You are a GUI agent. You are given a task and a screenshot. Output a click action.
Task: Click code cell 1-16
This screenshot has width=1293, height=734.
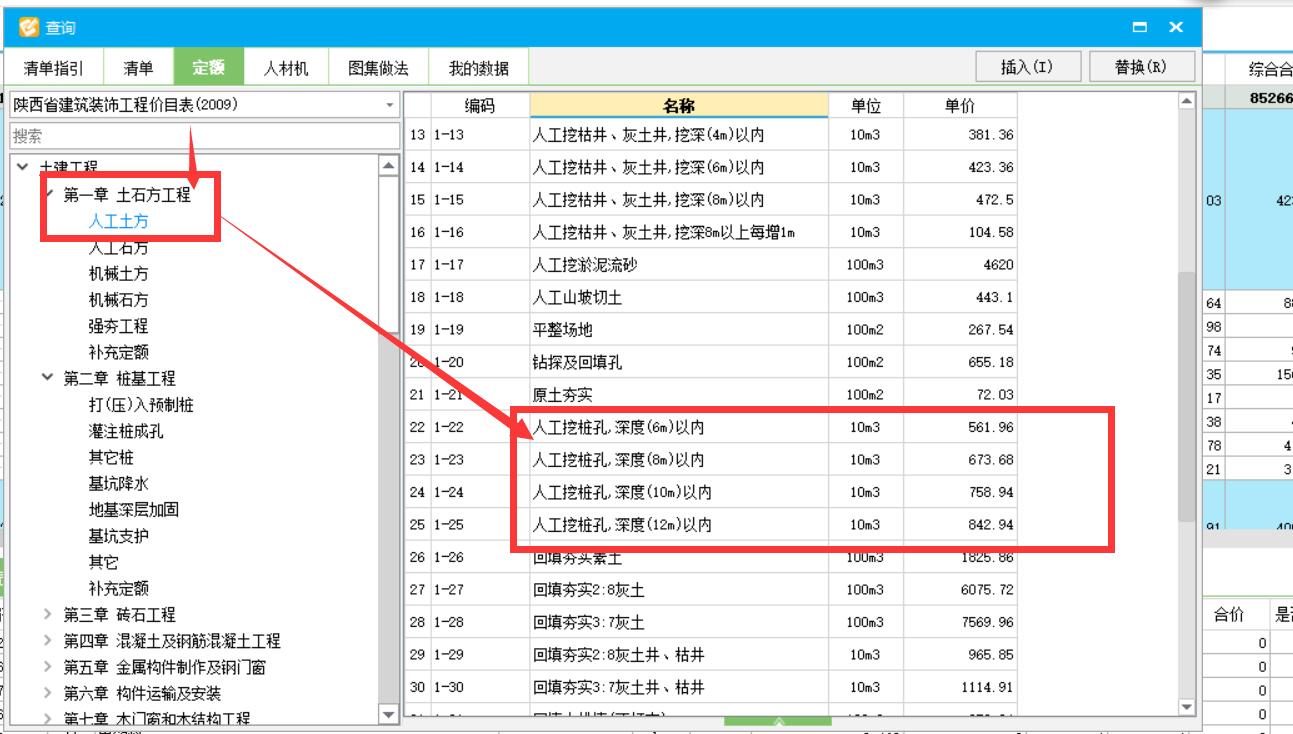[480, 232]
